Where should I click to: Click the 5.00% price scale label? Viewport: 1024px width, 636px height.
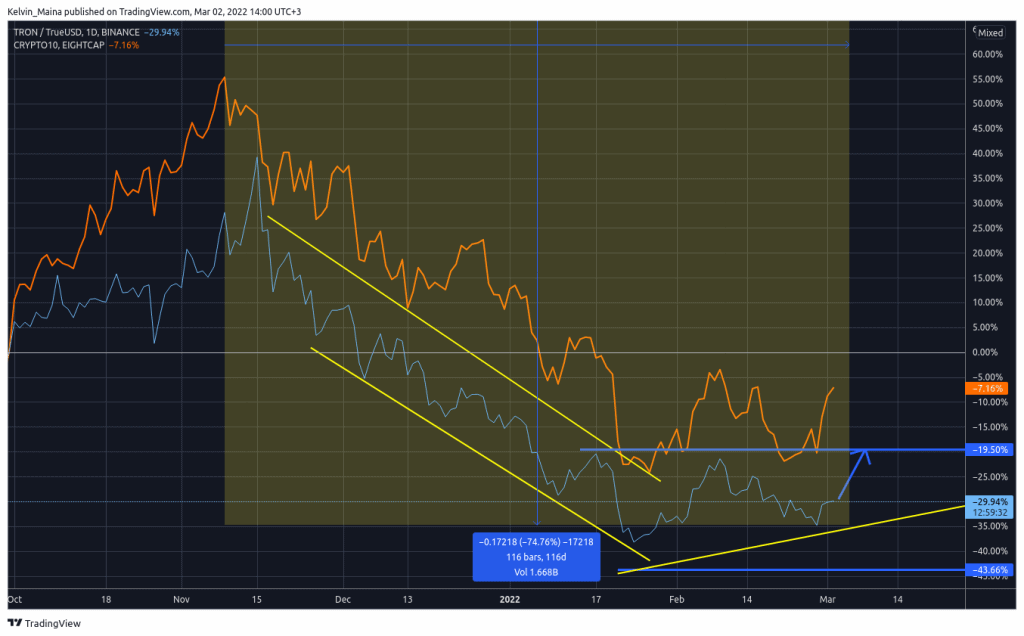987,327
